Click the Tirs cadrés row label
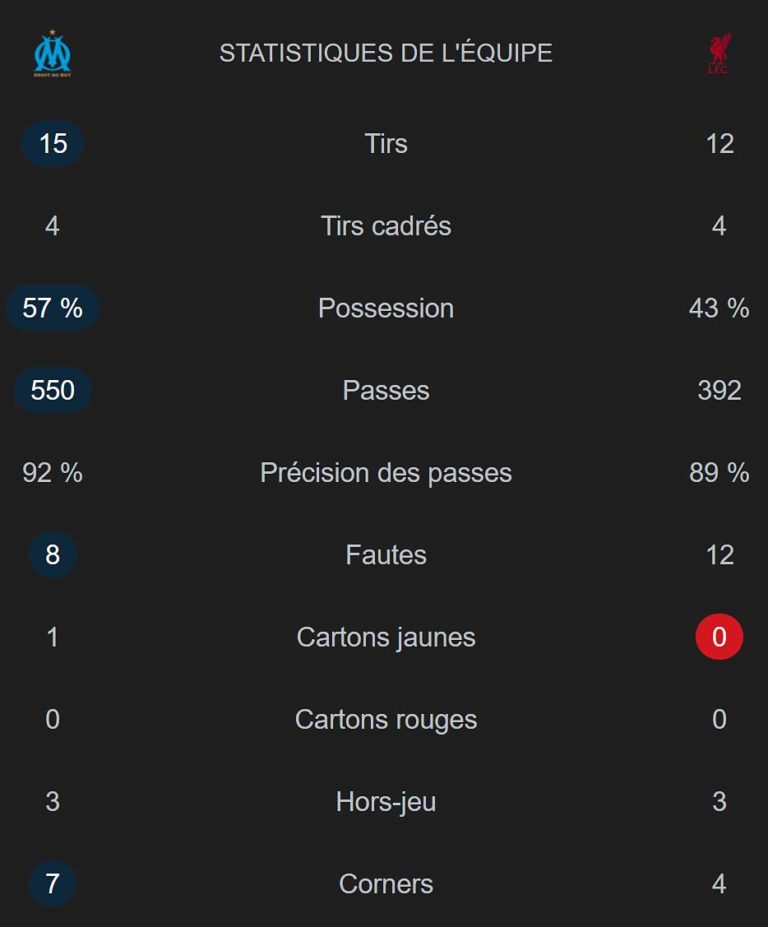This screenshot has height=927, width=768. point(386,226)
